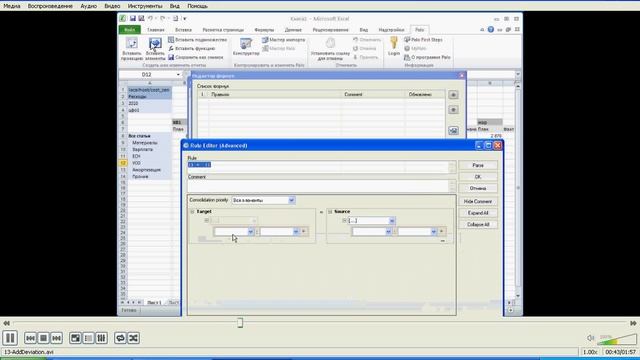The image size is (640, 360).
Task: Open the Помощь menu
Action: [x=198, y=6]
